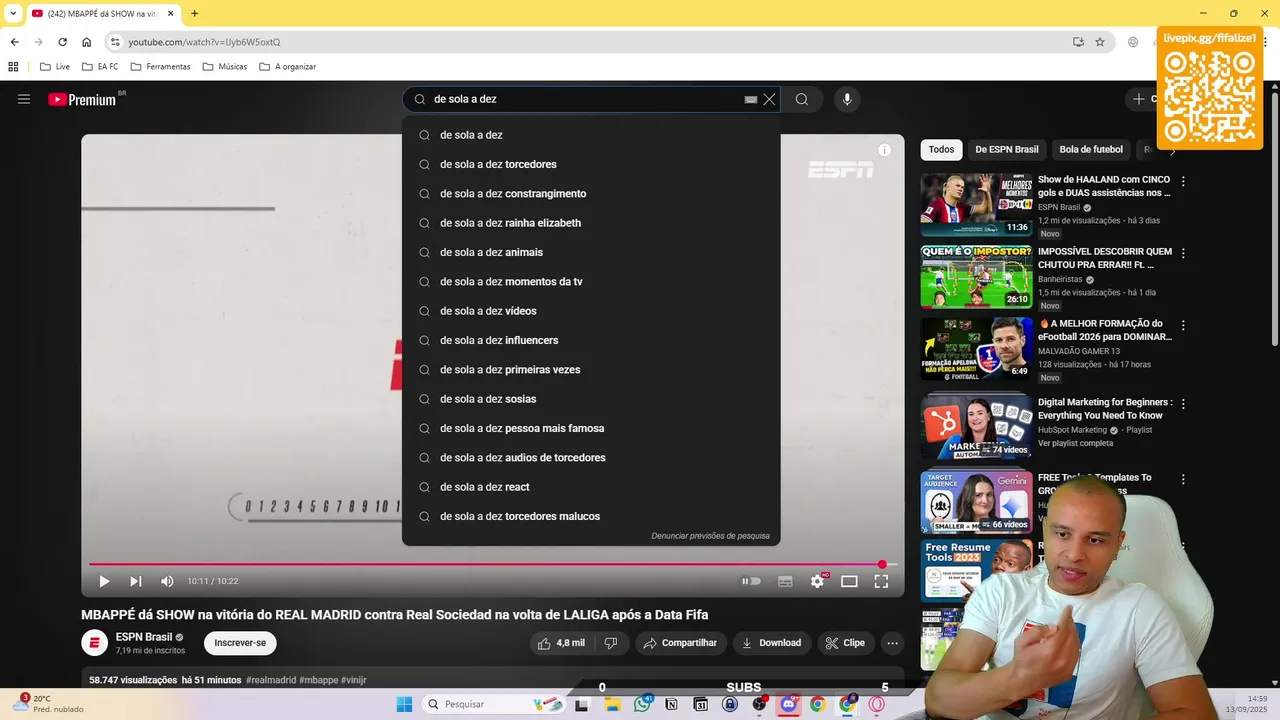
Task: Dislike the video
Action: tap(611, 643)
